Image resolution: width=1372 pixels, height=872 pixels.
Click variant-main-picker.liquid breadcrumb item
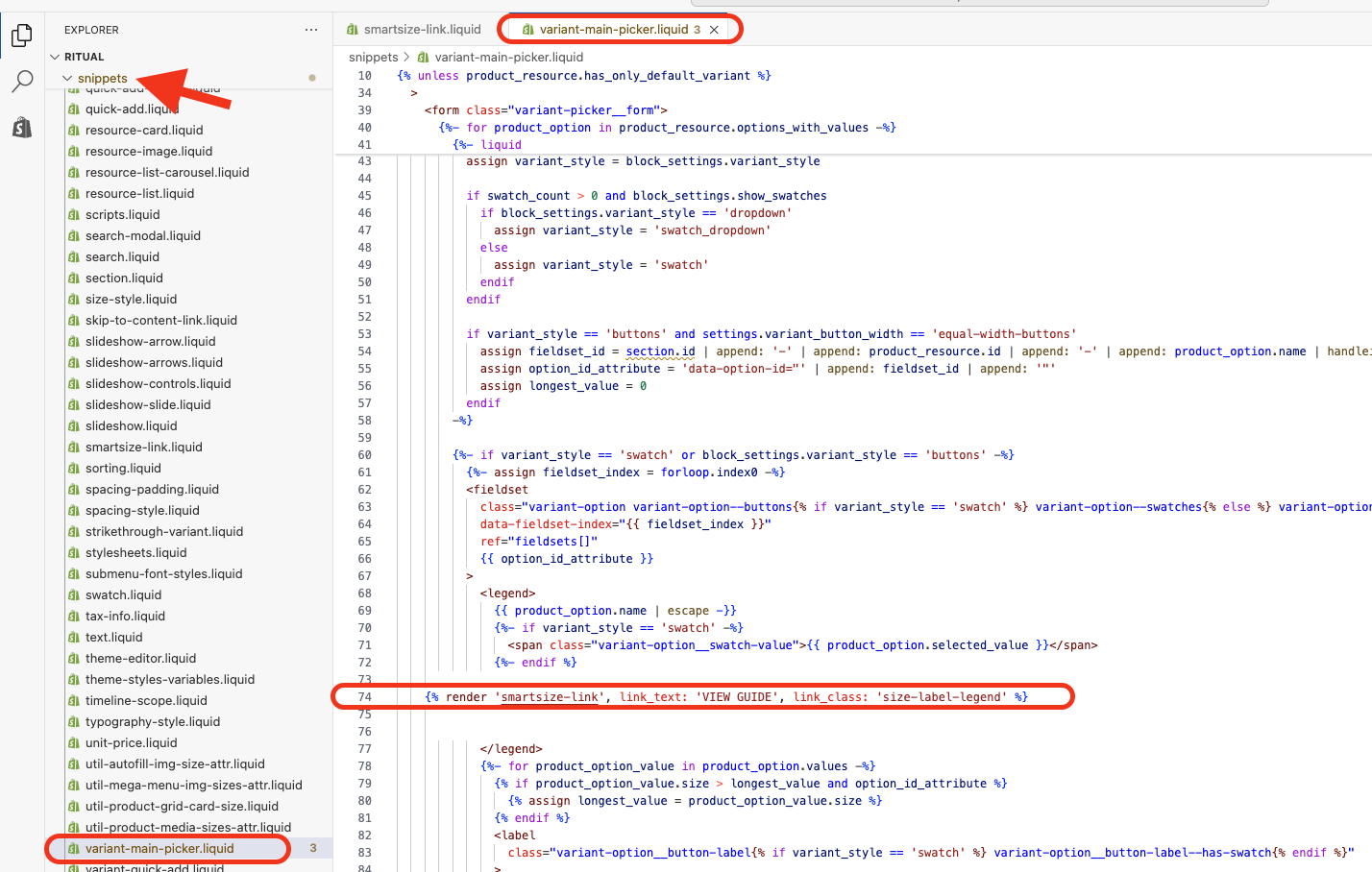click(508, 58)
